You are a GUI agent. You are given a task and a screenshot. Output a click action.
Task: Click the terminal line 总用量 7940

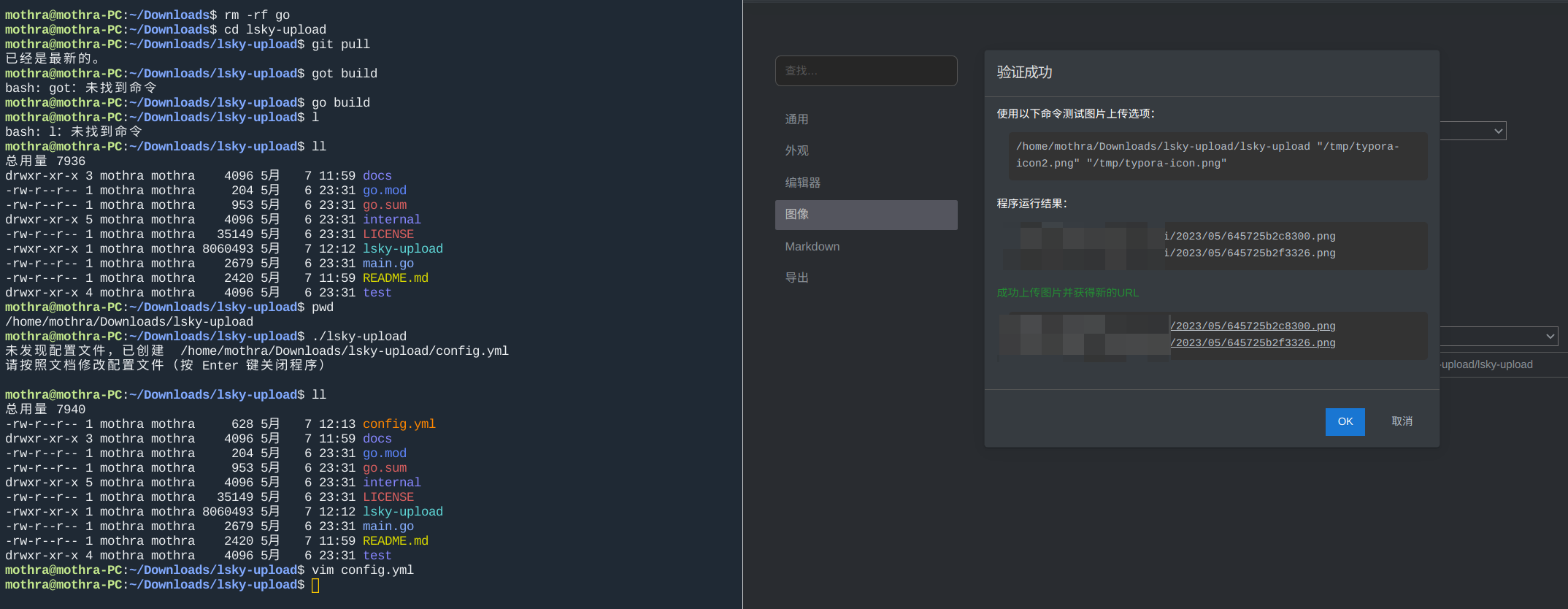tap(45, 409)
